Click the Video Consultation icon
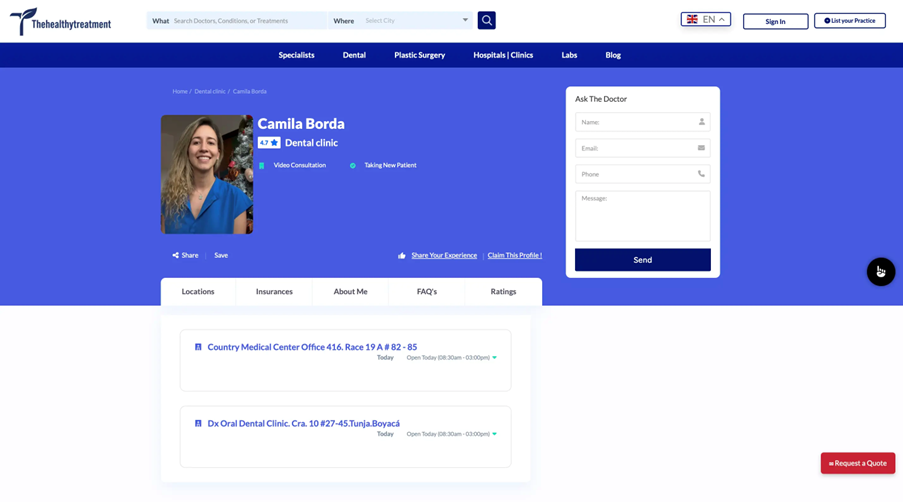The height and width of the screenshot is (502, 903). pos(262,166)
